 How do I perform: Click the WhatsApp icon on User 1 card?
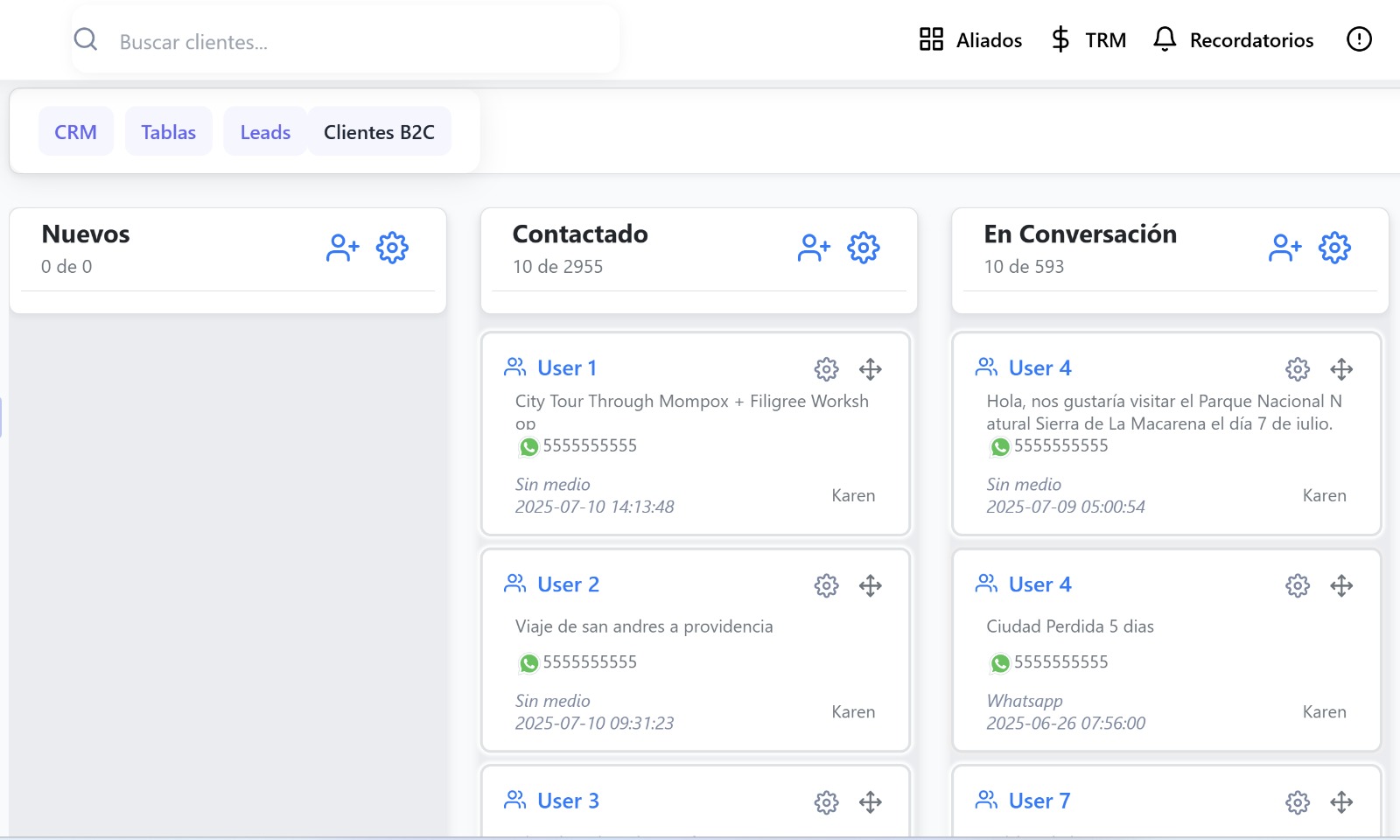coord(528,447)
